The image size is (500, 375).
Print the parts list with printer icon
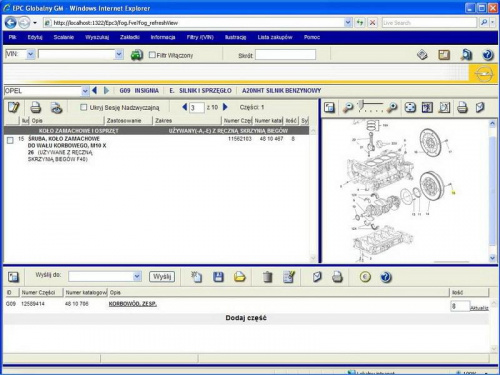tap(36, 108)
